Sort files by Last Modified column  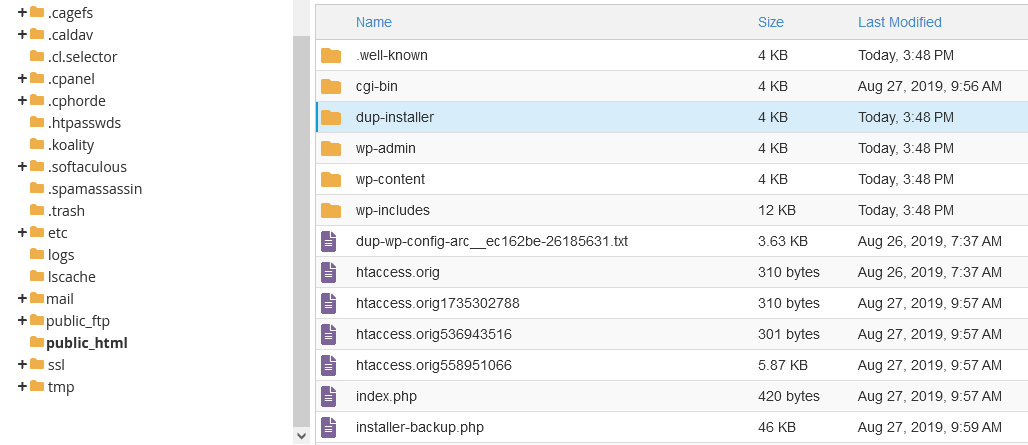point(899,22)
